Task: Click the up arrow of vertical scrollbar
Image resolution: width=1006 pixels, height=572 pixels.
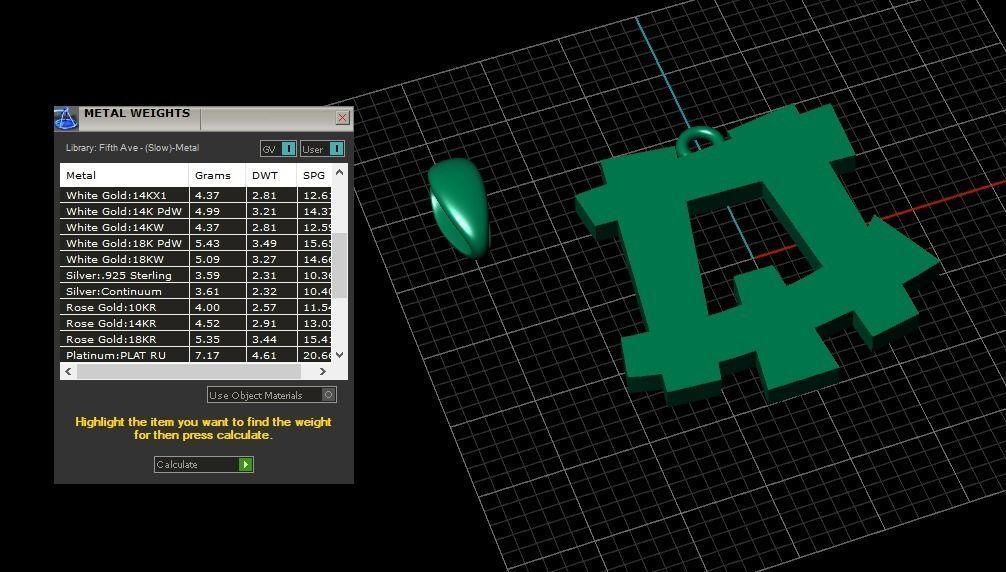Action: pos(339,172)
